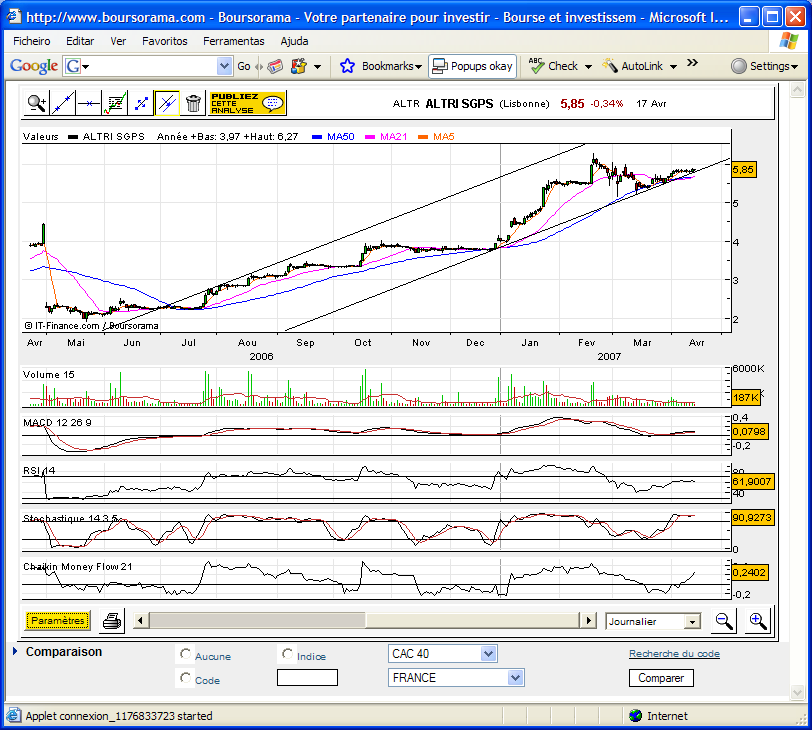Click page vertical scrollbar up arrow
The height and width of the screenshot is (730, 812).
(797, 90)
